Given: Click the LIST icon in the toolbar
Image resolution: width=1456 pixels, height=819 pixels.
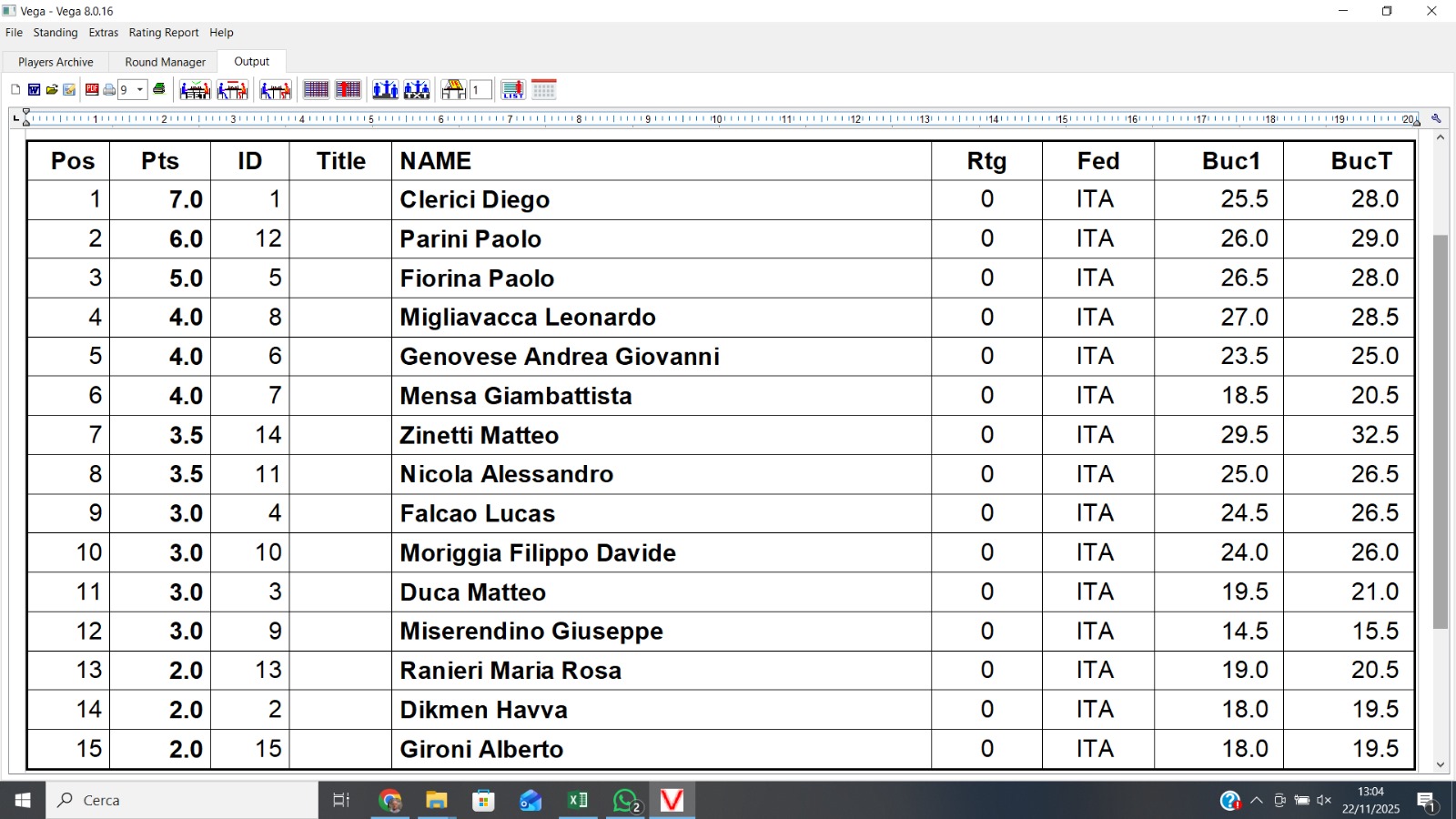Looking at the screenshot, I should (x=513, y=89).
